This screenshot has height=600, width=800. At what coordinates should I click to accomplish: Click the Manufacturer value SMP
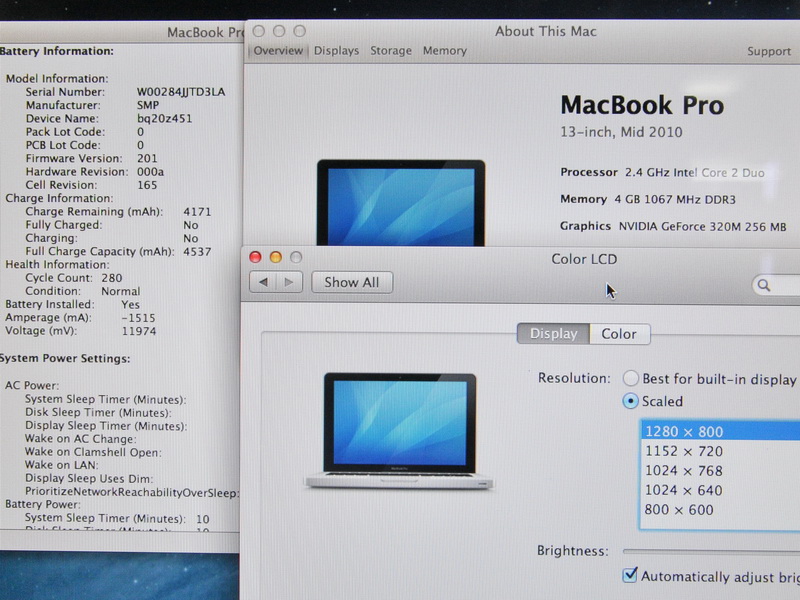148,105
